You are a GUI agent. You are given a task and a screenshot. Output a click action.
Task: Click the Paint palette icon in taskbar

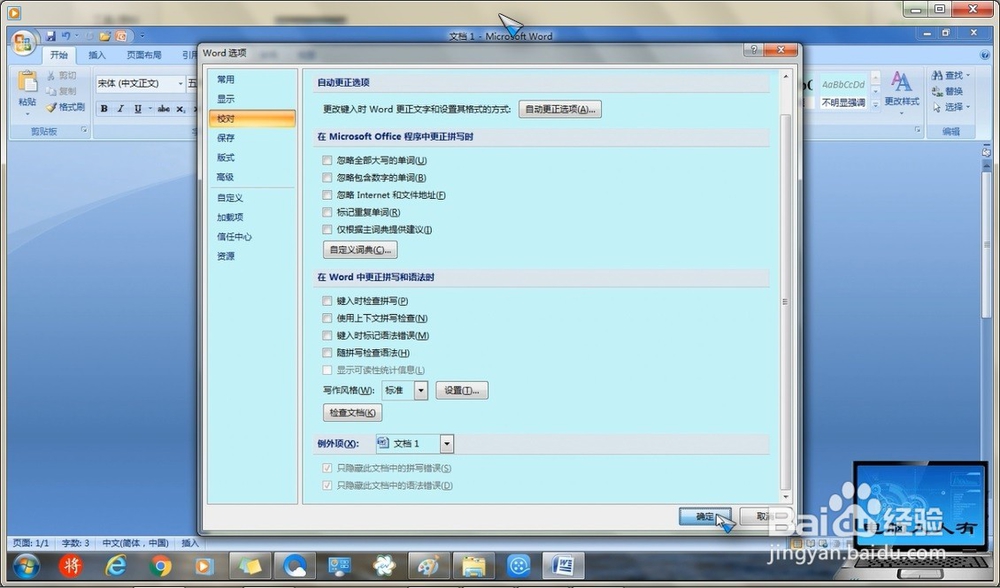pos(429,566)
